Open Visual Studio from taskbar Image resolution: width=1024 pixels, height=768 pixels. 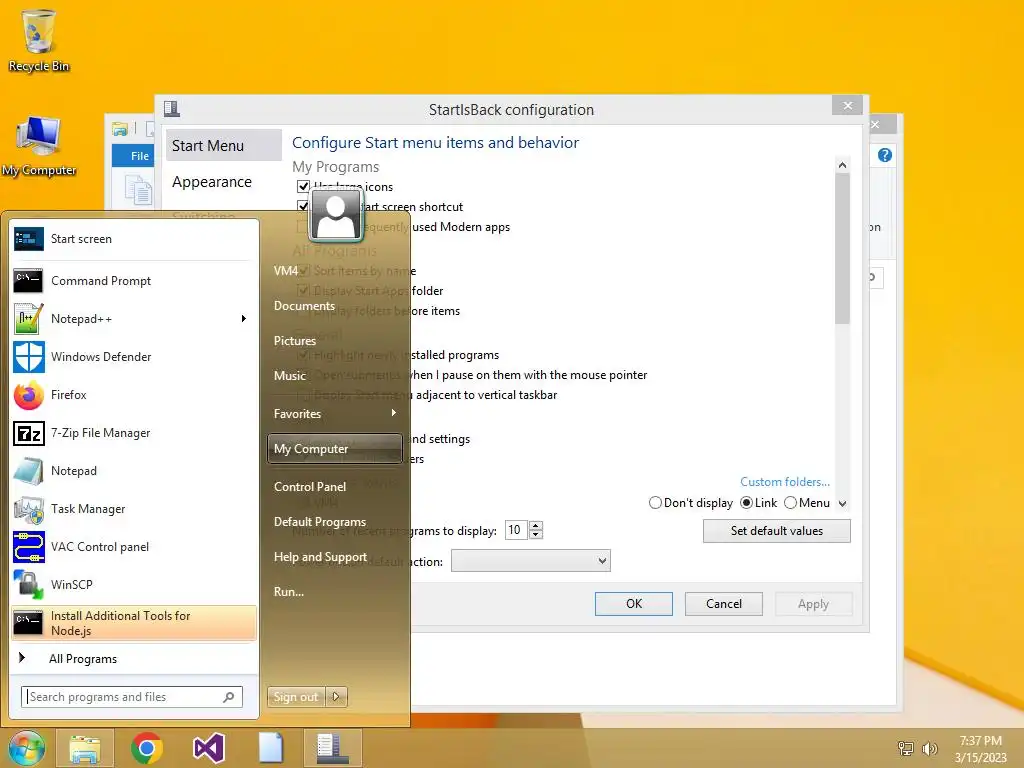pyautogui.click(x=209, y=748)
